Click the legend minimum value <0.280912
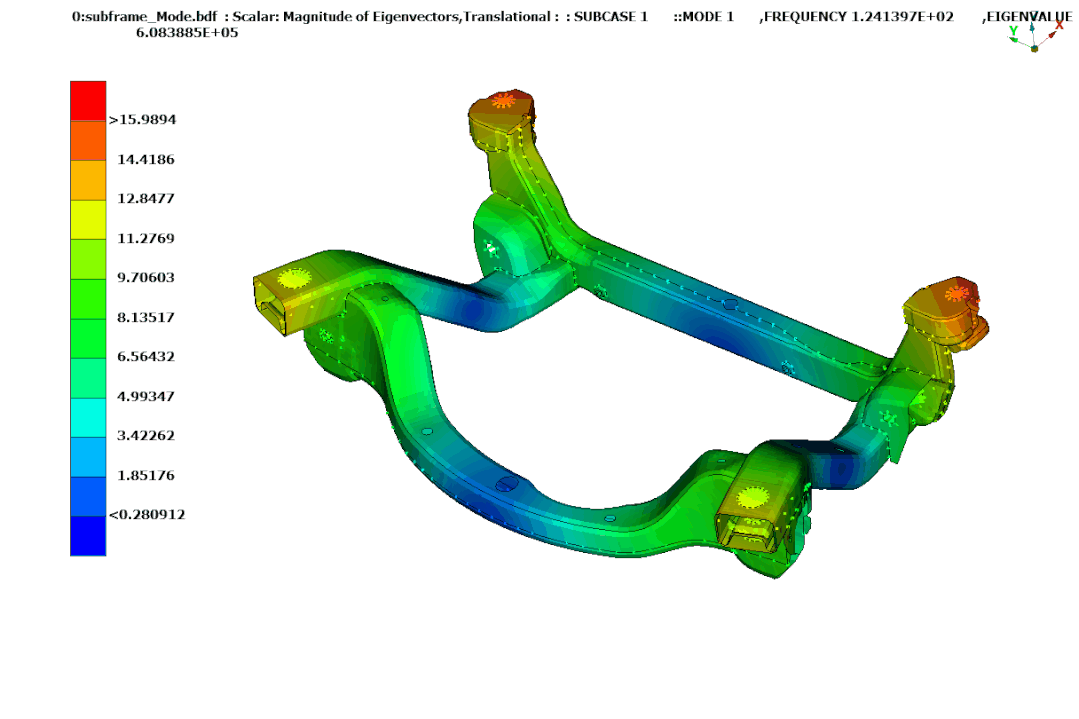 click(147, 515)
